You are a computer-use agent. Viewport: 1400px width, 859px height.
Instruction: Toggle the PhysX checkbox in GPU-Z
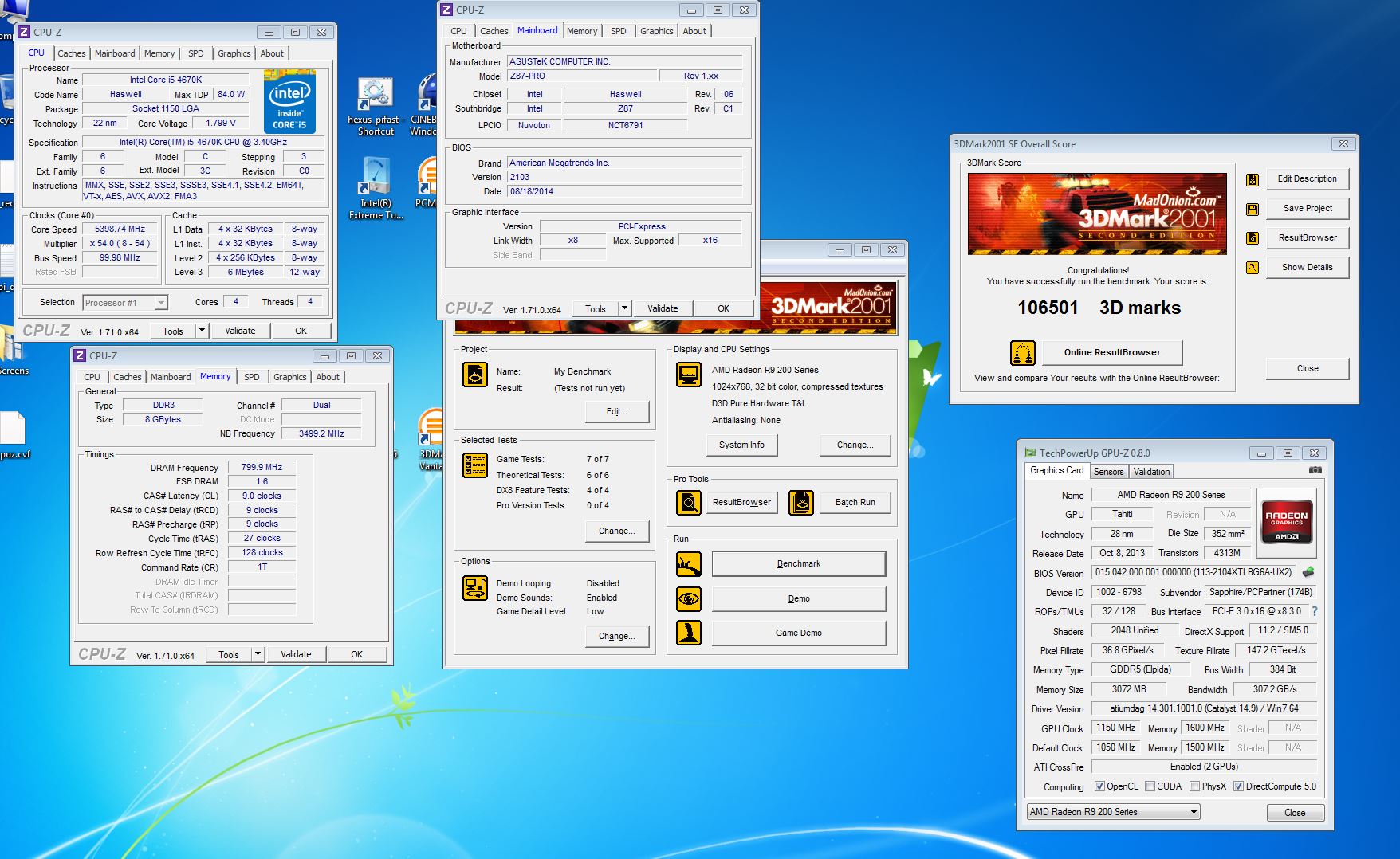point(1194,786)
